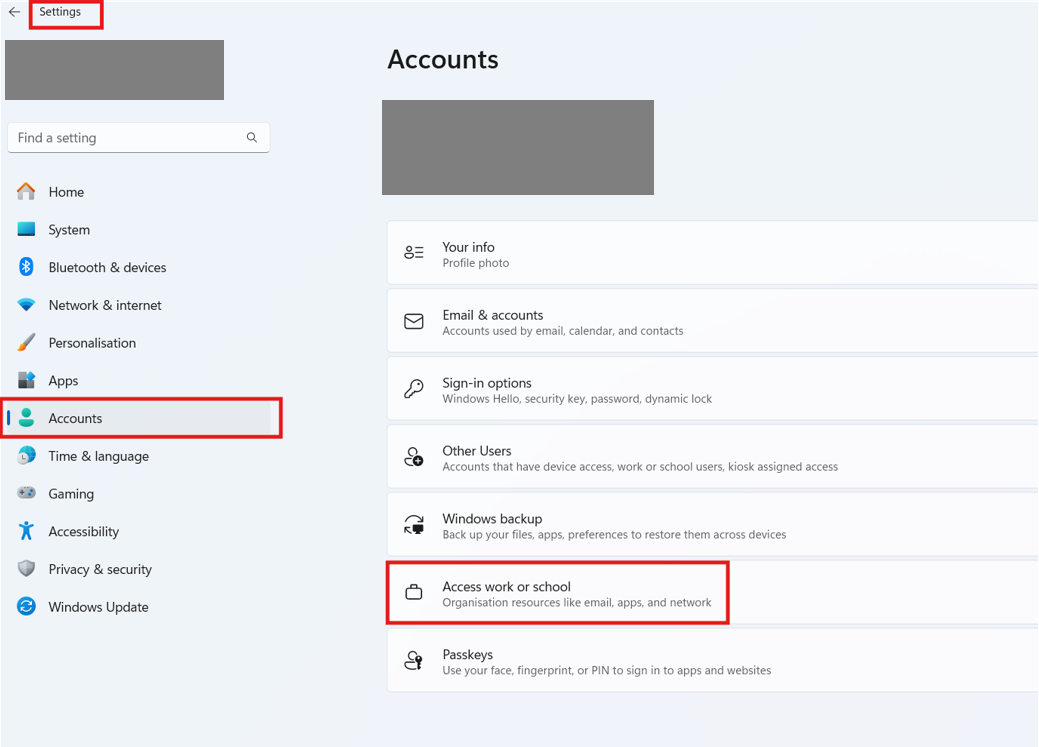Viewport: 1039px width, 747px height.
Task: Go to System settings
Action: tap(139, 229)
